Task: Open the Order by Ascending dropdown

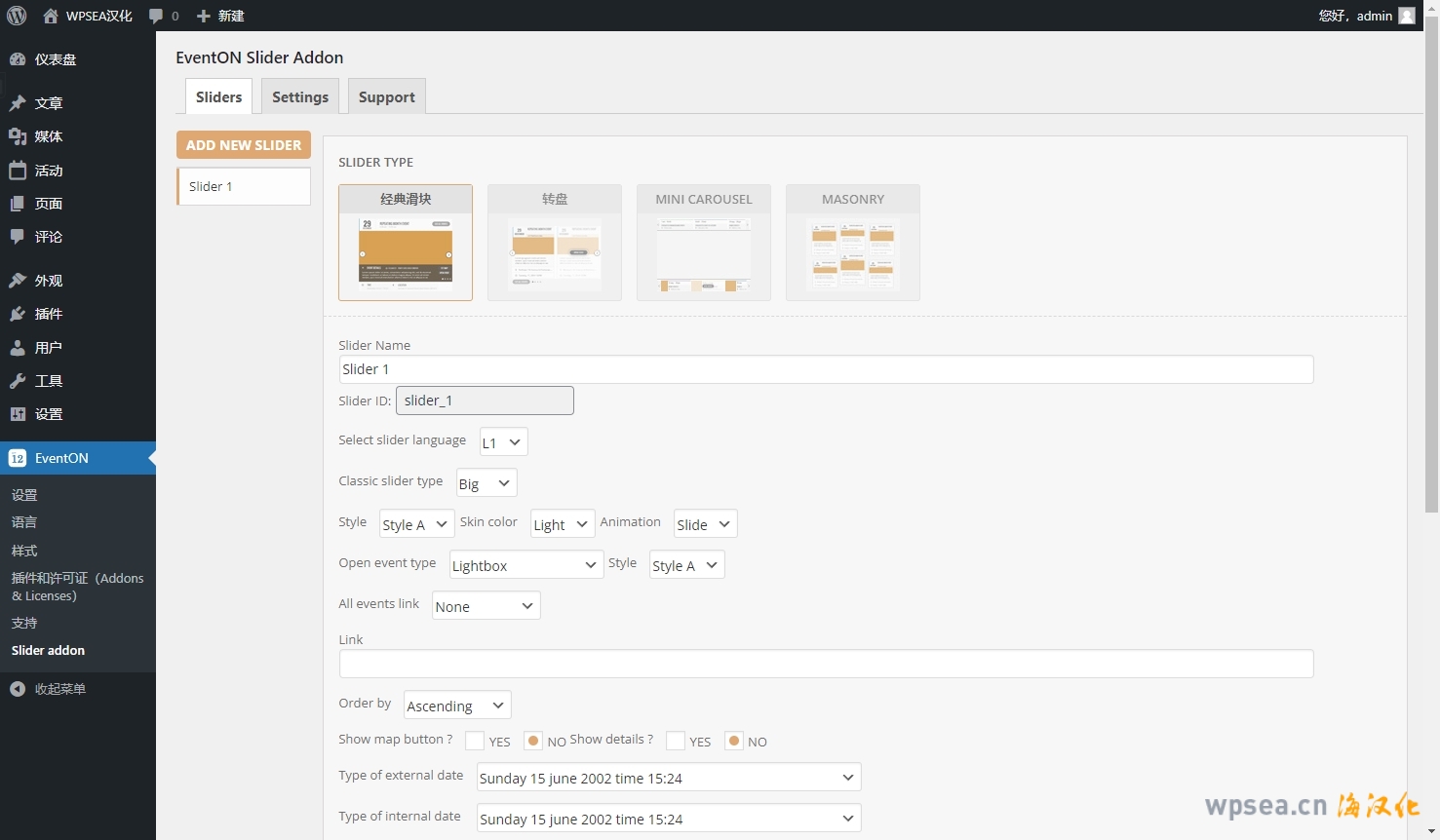Action: [x=456, y=706]
